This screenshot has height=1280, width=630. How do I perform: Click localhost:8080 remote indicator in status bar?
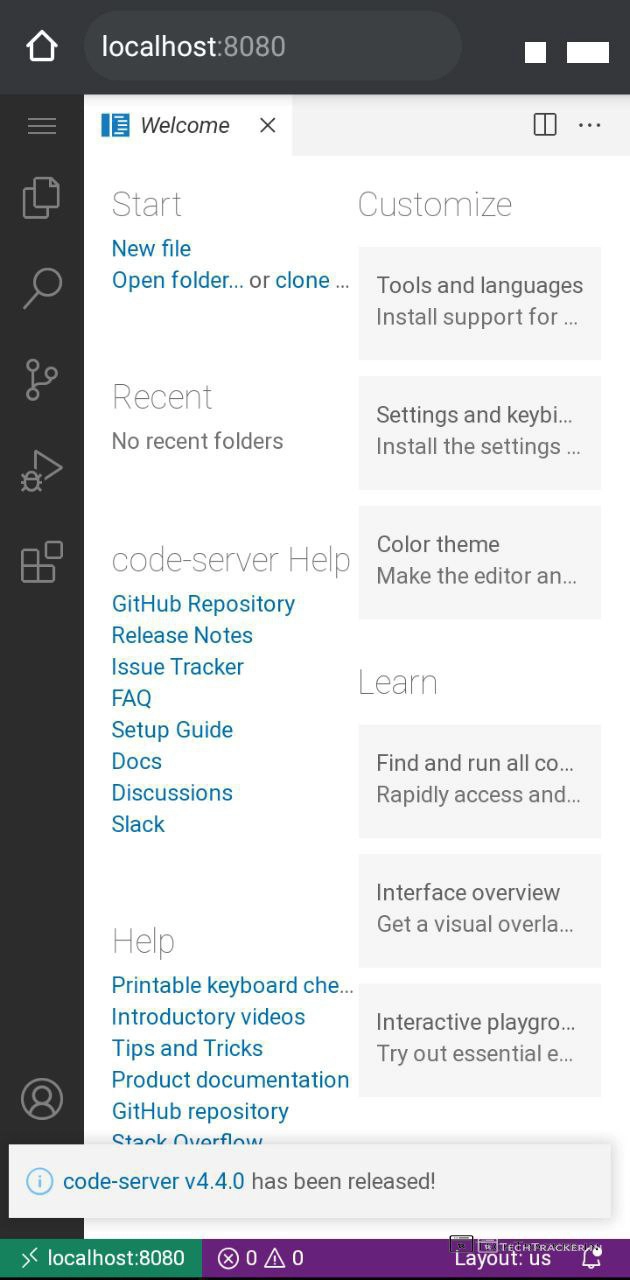[x=101, y=1259]
